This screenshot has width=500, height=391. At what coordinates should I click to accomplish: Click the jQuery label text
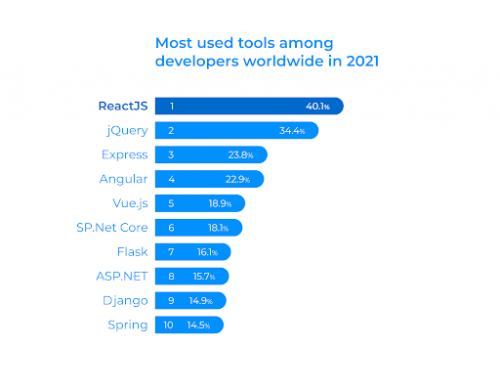127,131
